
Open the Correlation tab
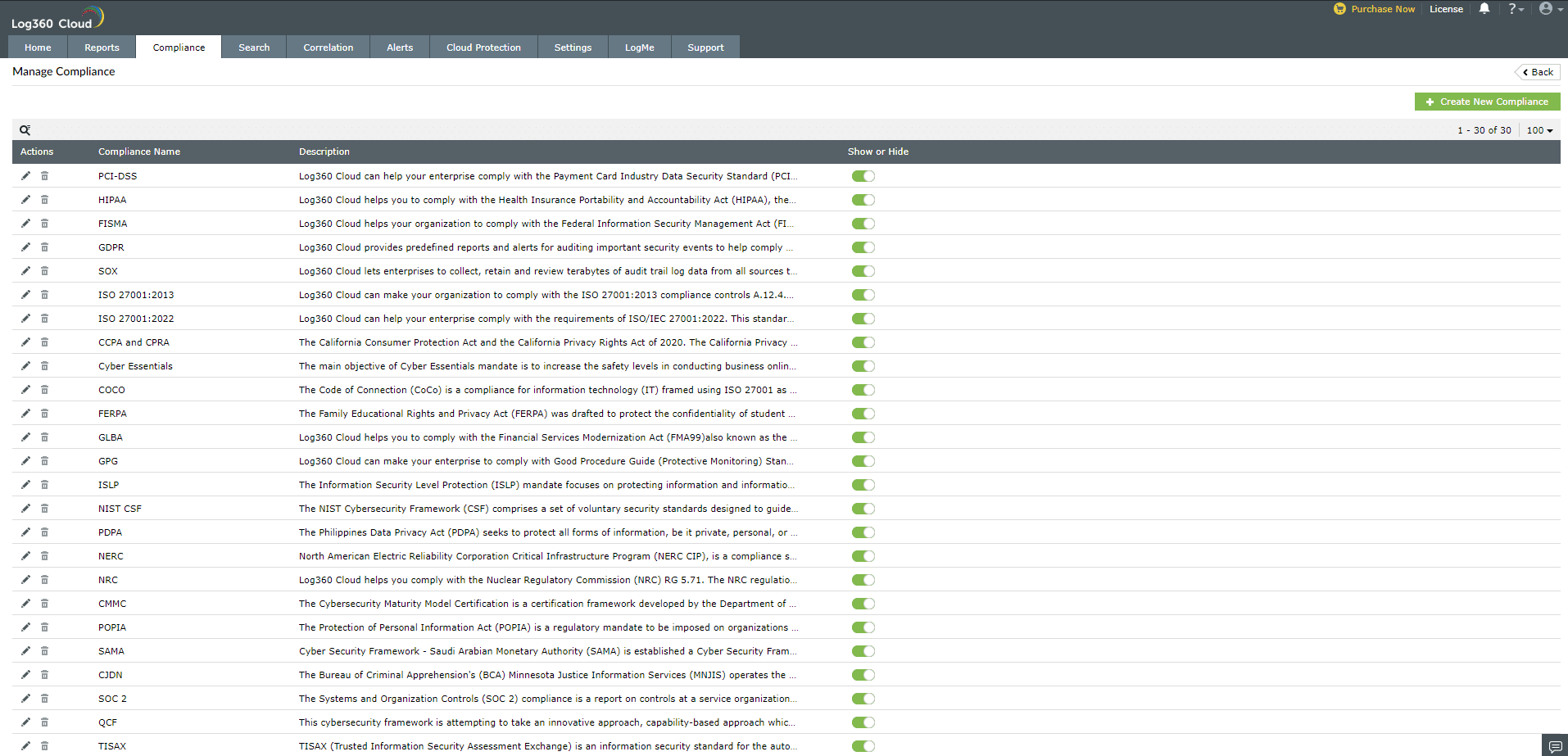click(329, 48)
